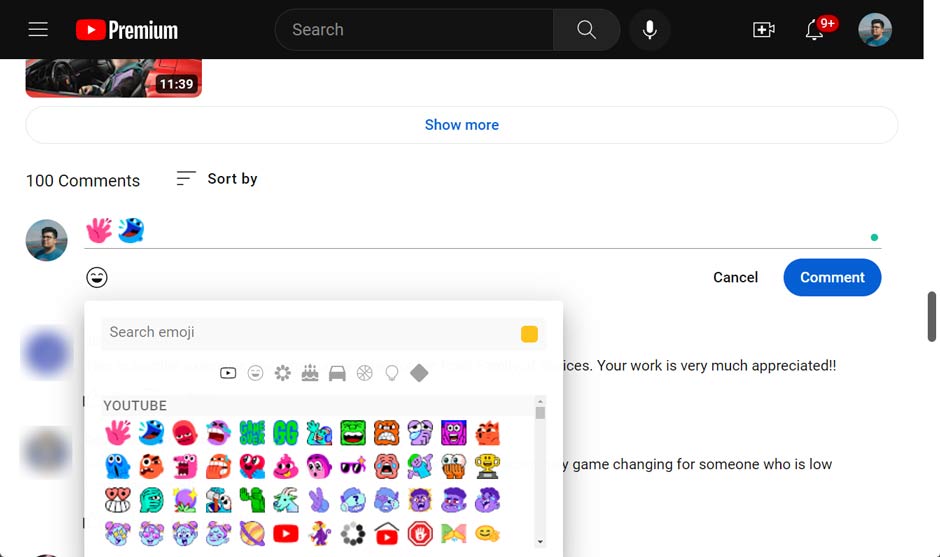Insert the gold trophy emoji
The image size is (940, 557).
[x=488, y=466]
